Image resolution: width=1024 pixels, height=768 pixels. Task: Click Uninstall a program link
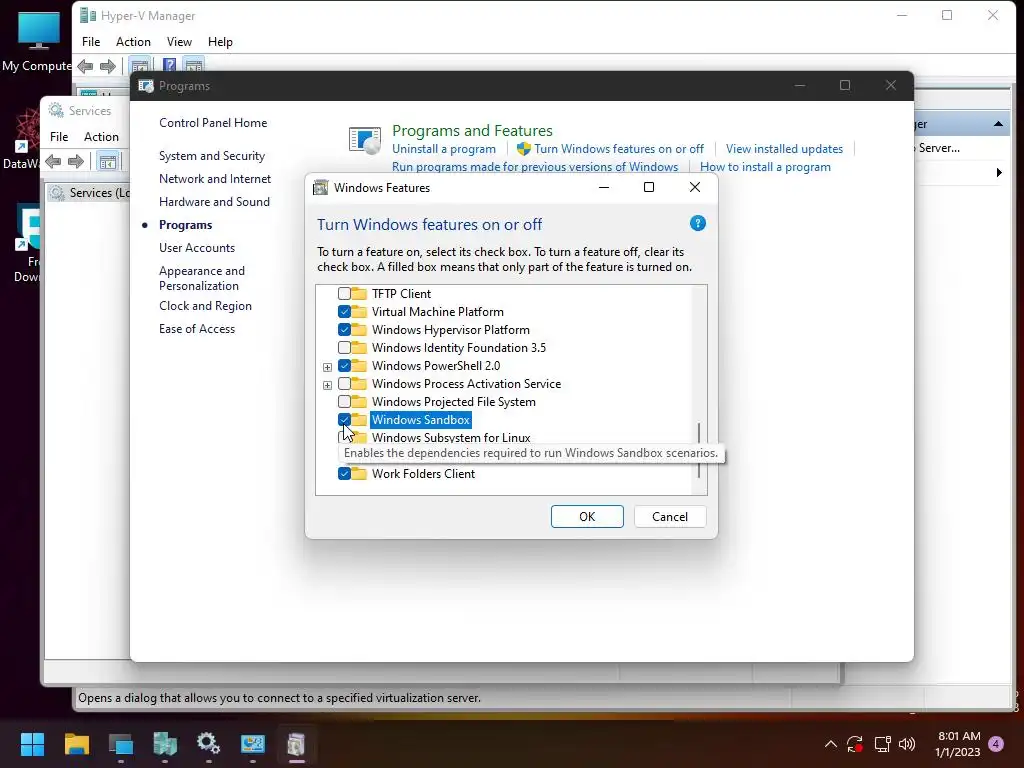click(443, 149)
